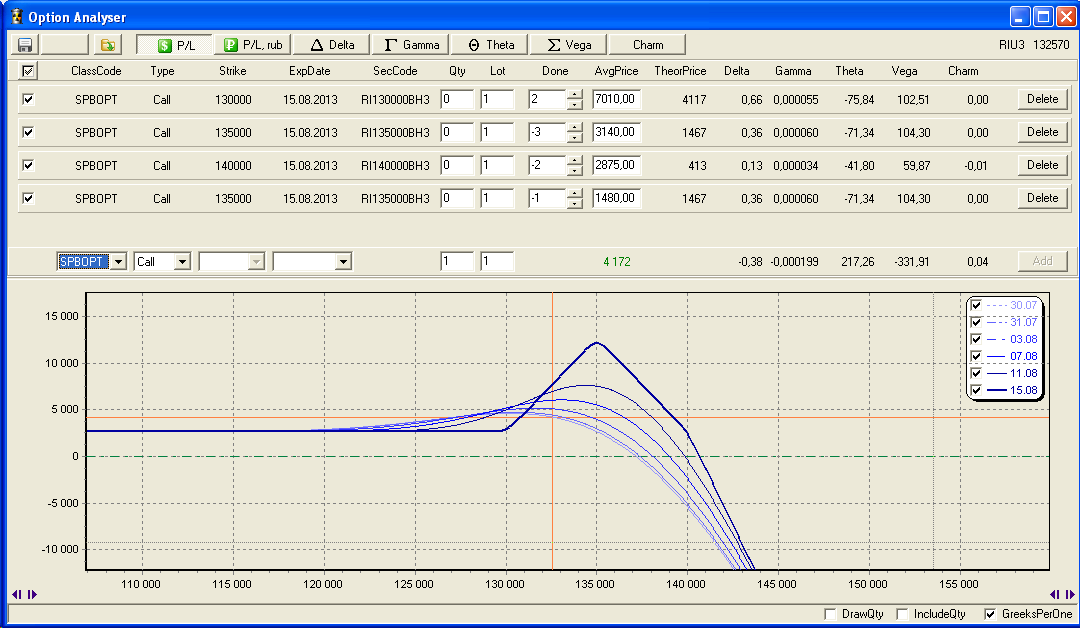Screen dimensions: 1080x628
Task: Select the Charm chart button
Action: (648, 45)
